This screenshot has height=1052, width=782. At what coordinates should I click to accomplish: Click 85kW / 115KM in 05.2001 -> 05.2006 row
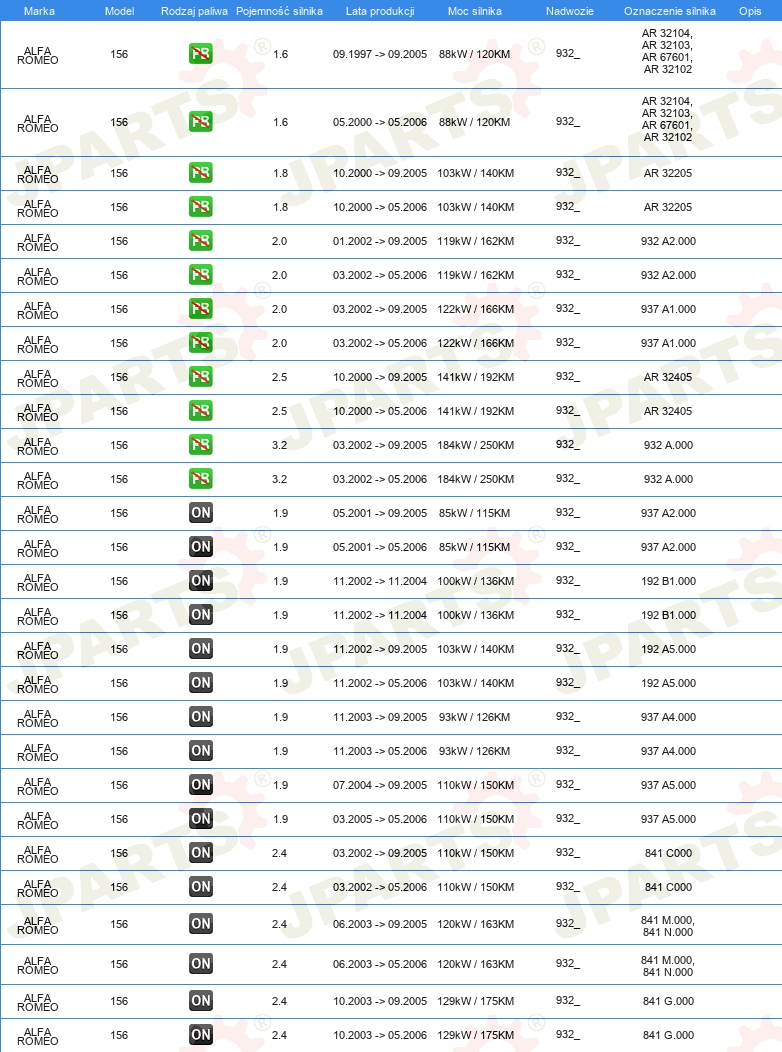pos(474,547)
